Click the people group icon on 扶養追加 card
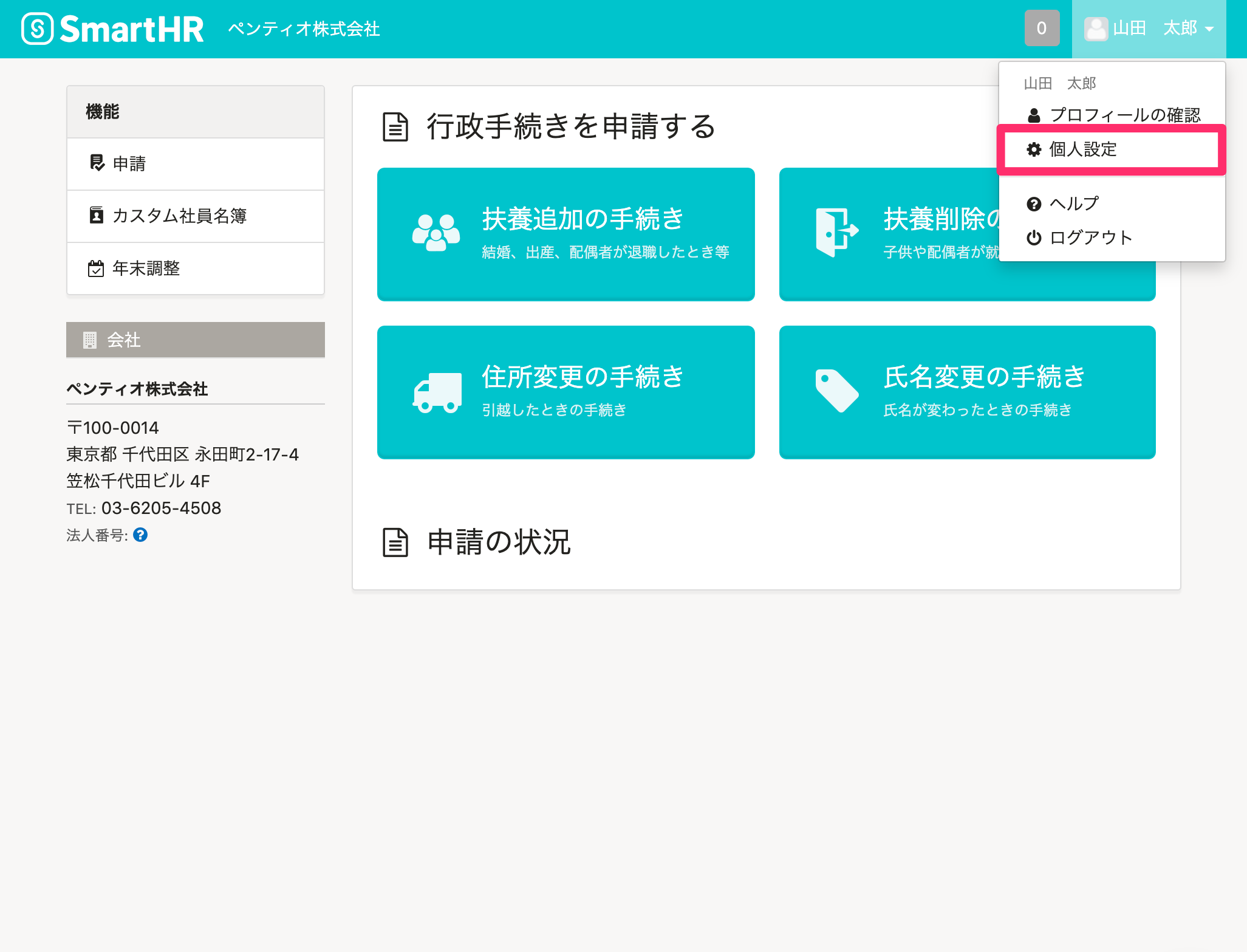This screenshot has width=1247, height=952. (436, 233)
